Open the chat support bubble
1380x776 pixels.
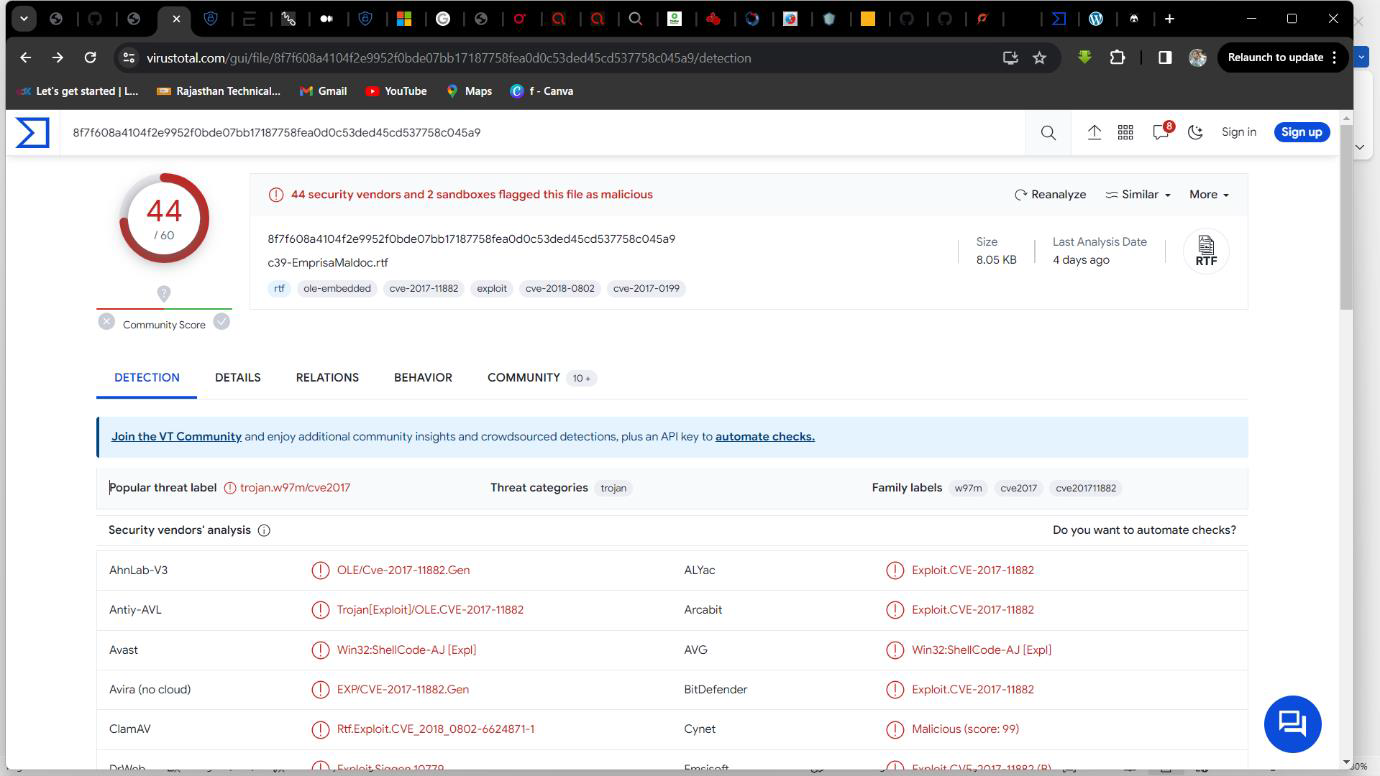[1292, 723]
